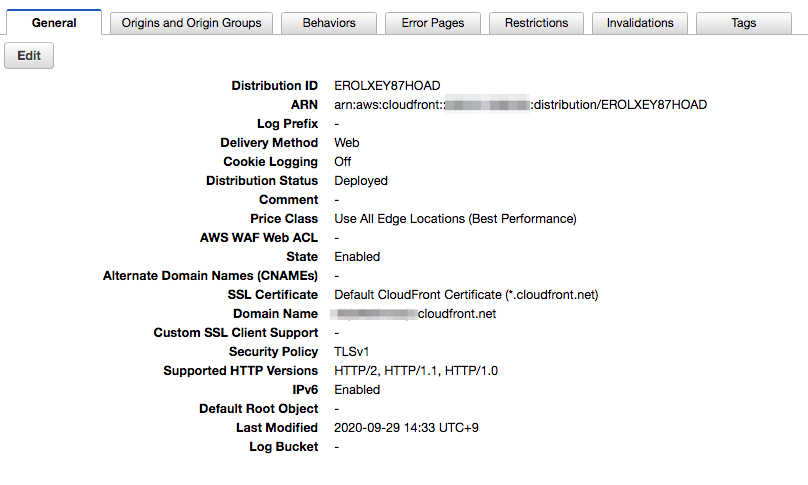Click the Domain Name label
The image size is (808, 485).
tap(275, 314)
